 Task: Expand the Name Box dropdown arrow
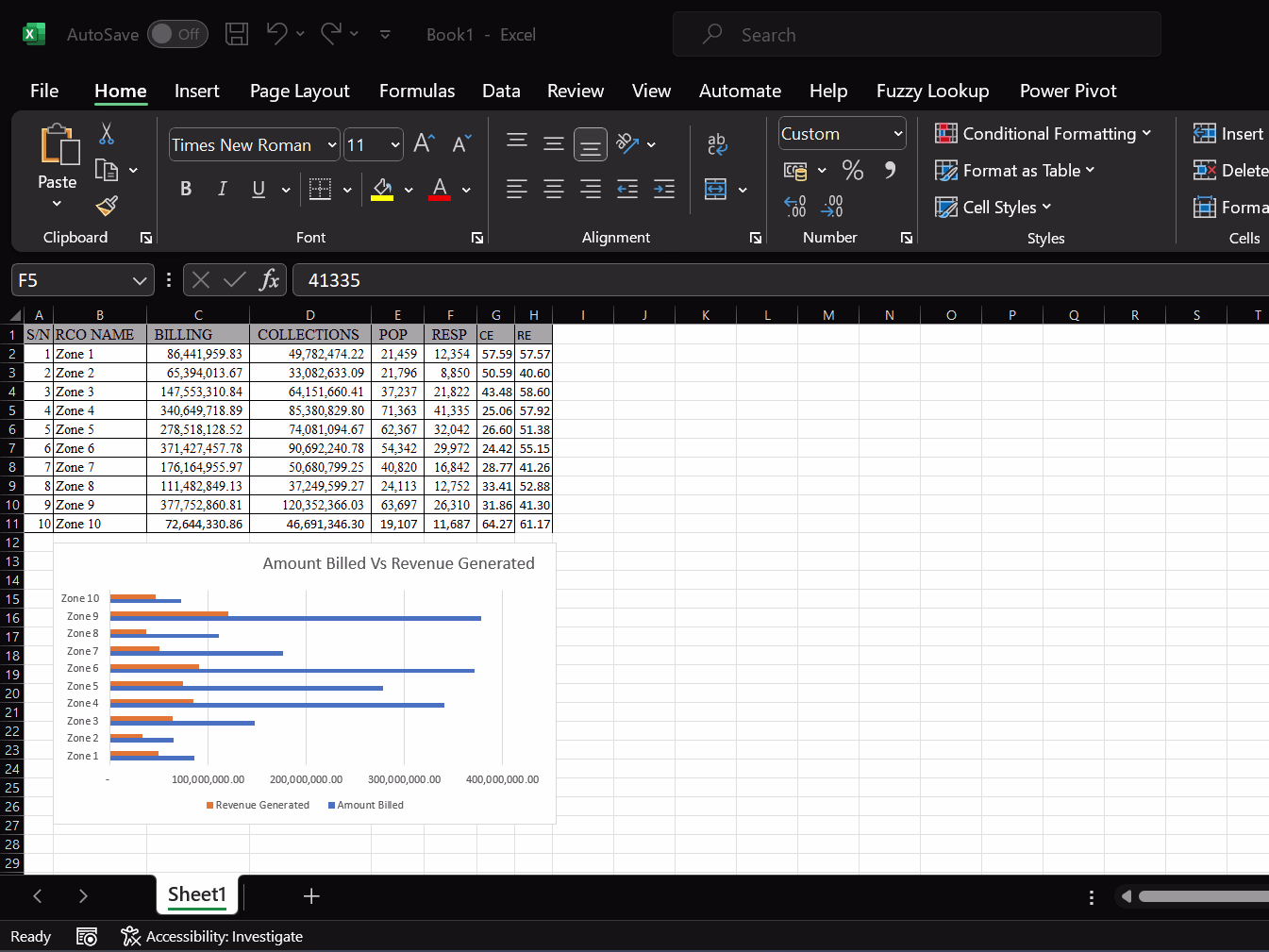tap(140, 280)
